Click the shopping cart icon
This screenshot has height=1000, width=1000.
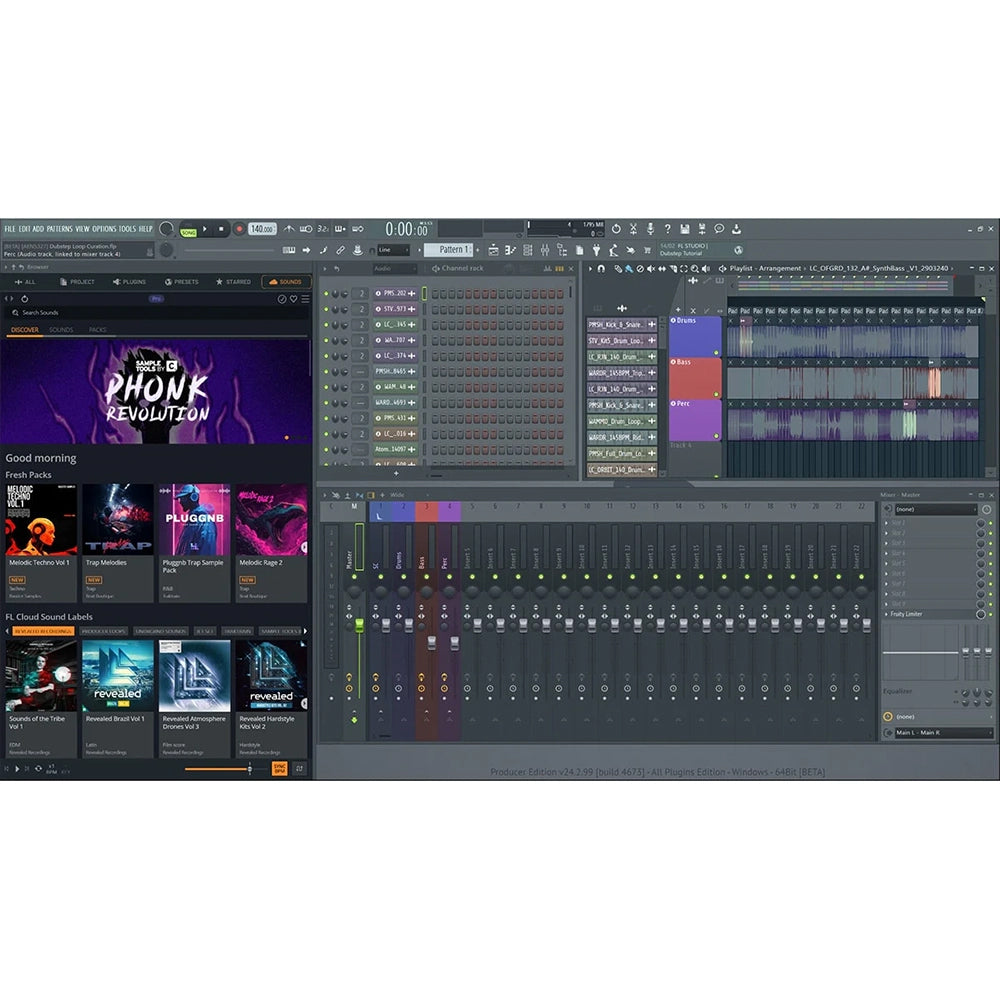[x=647, y=250]
